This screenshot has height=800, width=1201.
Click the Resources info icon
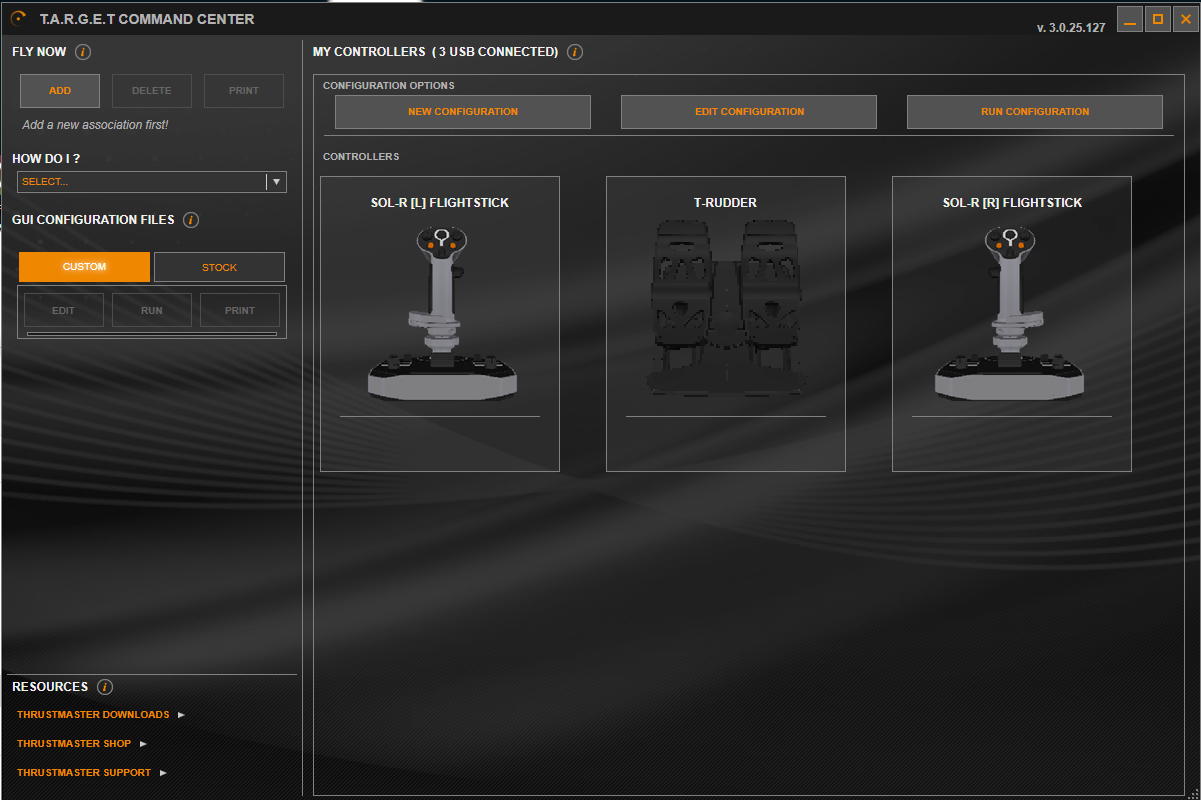pyautogui.click(x=105, y=687)
